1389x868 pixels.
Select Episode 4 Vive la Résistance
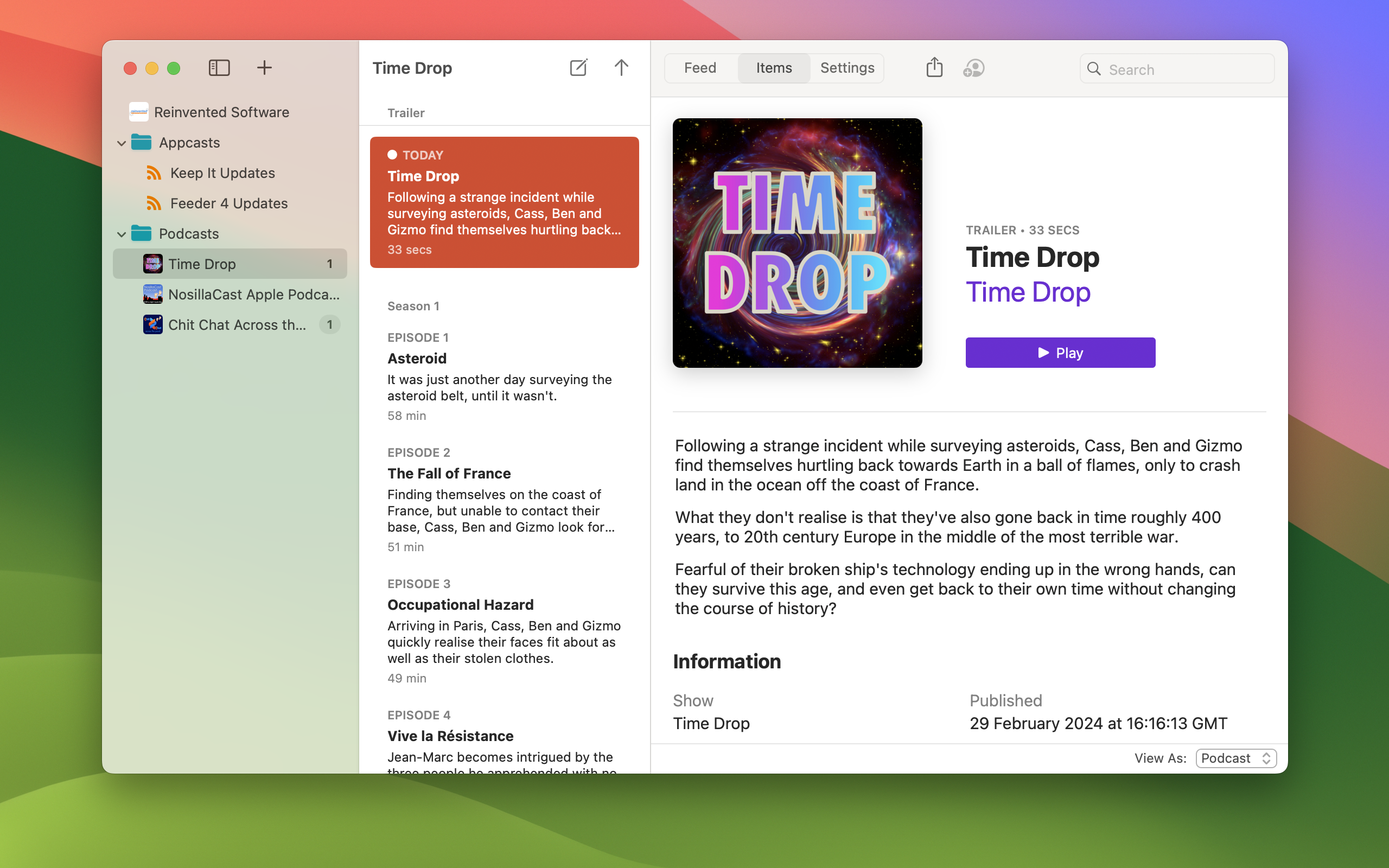coord(505,741)
